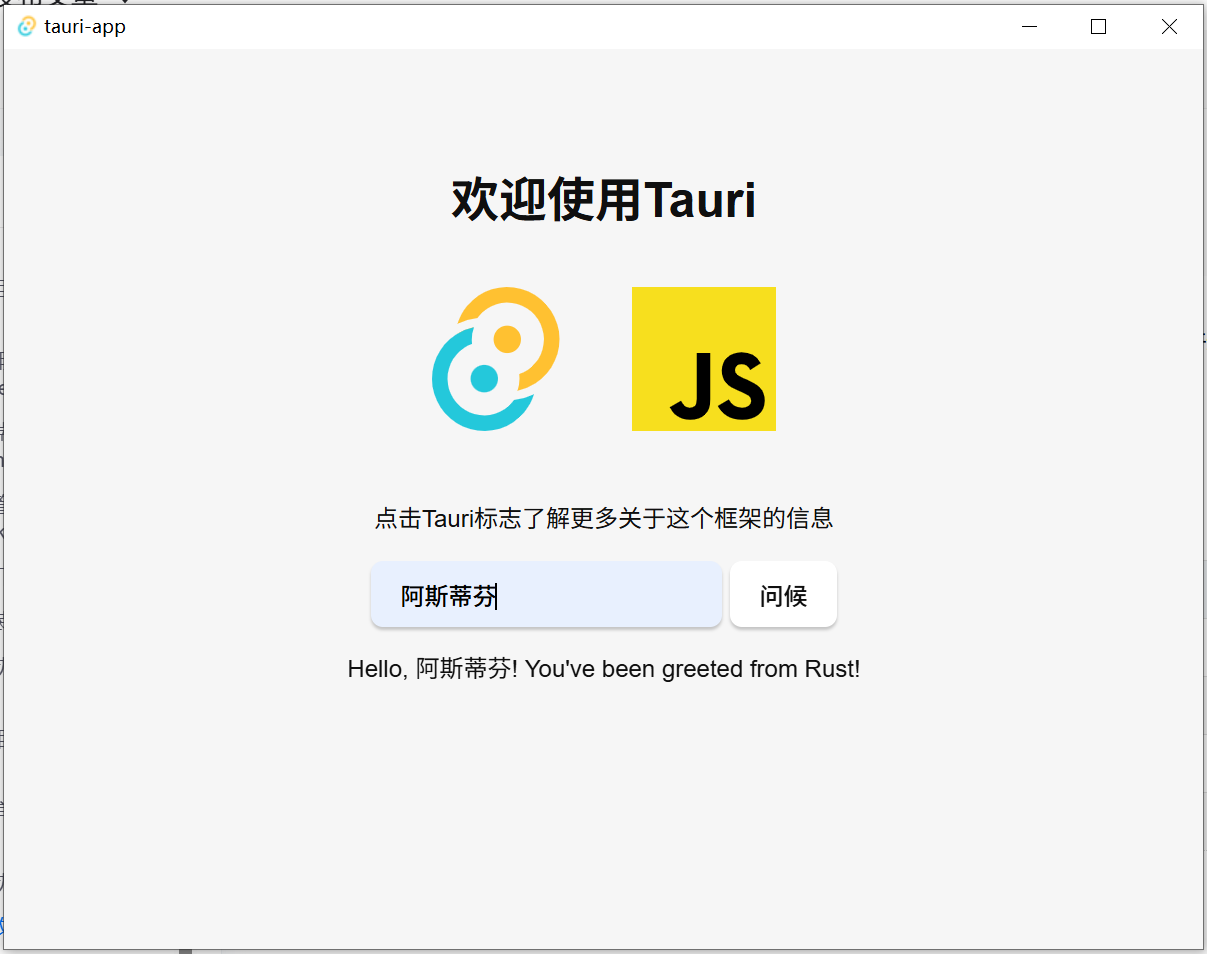Screen dimensions: 1207x954
Task: Click the 问候 greet button
Action: point(783,595)
